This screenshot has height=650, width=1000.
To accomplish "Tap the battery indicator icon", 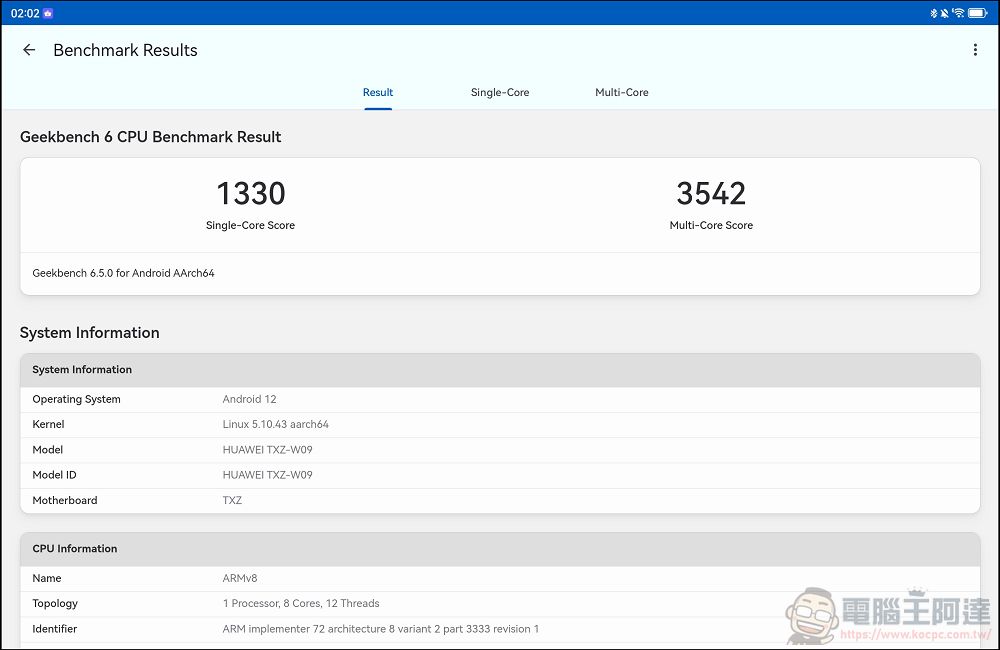I will (979, 13).
